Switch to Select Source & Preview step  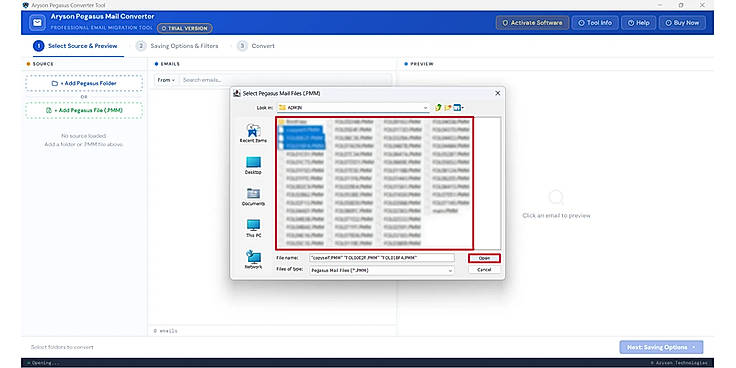point(75,46)
